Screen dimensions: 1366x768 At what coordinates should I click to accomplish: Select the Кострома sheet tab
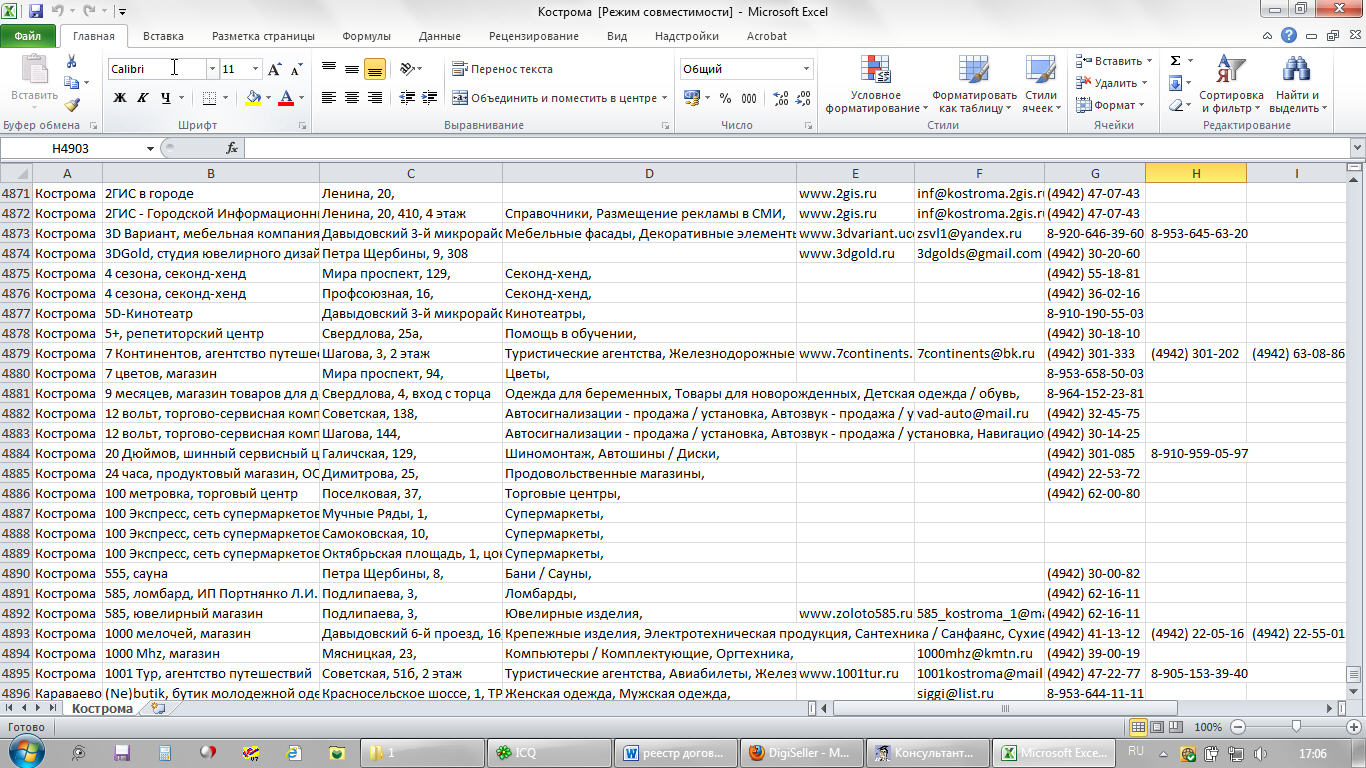[x=102, y=708]
